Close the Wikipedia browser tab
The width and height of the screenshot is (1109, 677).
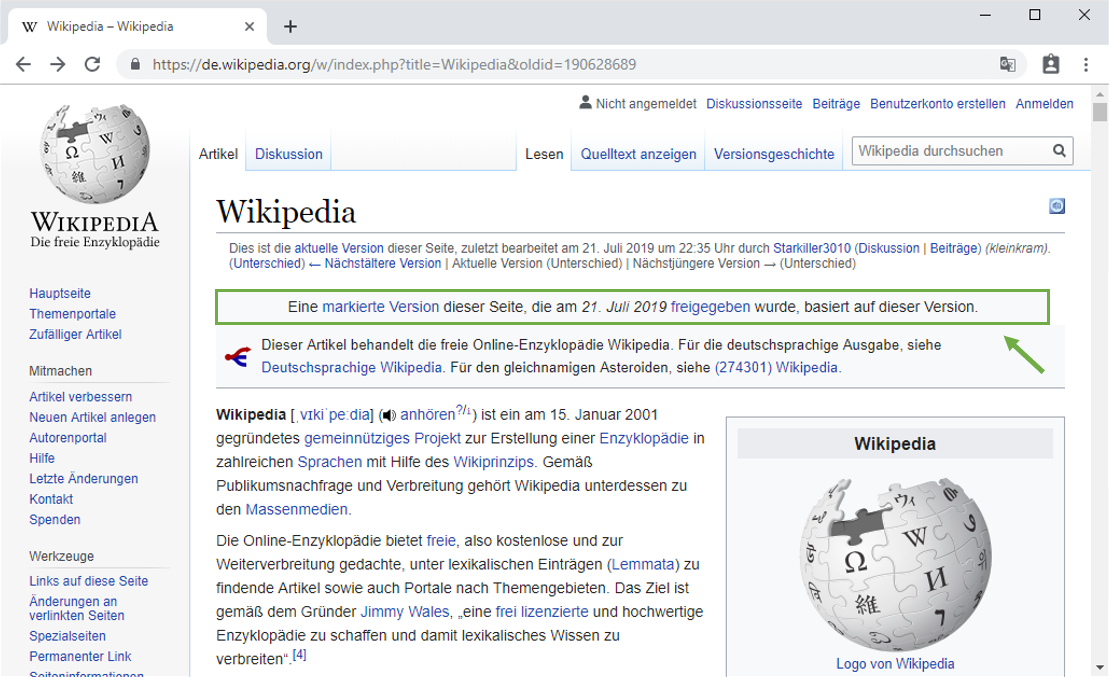249,26
